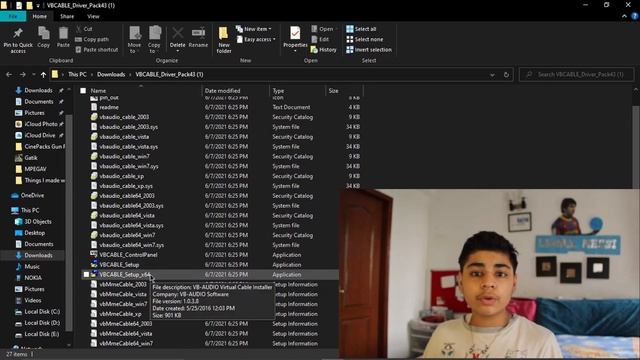Click Select all in the ribbon
The image size is (640, 360).
click(x=361, y=29)
